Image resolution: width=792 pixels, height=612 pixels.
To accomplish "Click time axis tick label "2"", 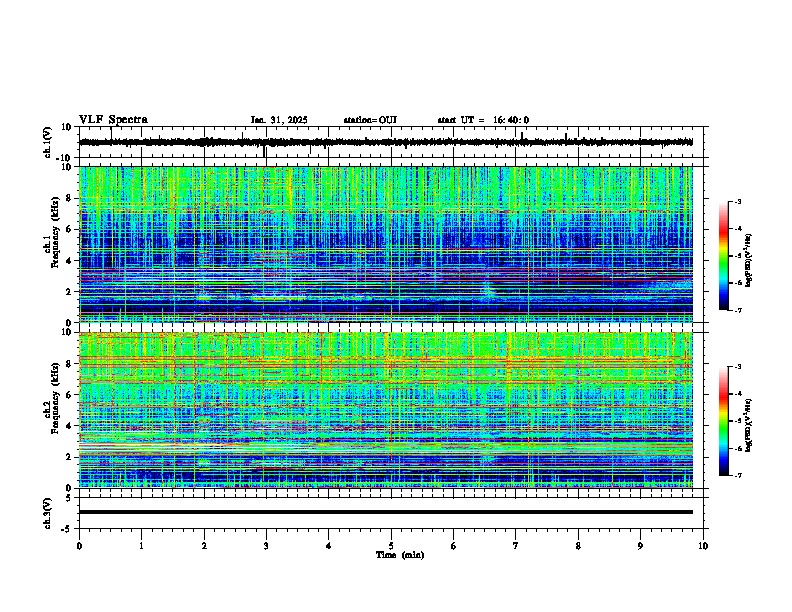I will tap(204, 546).
